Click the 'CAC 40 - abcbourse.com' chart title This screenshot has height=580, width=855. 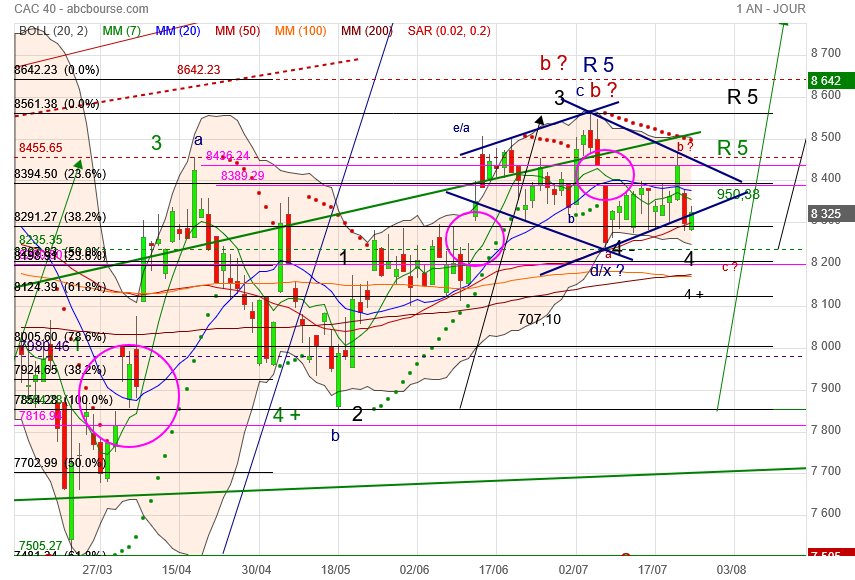pyautogui.click(x=81, y=9)
